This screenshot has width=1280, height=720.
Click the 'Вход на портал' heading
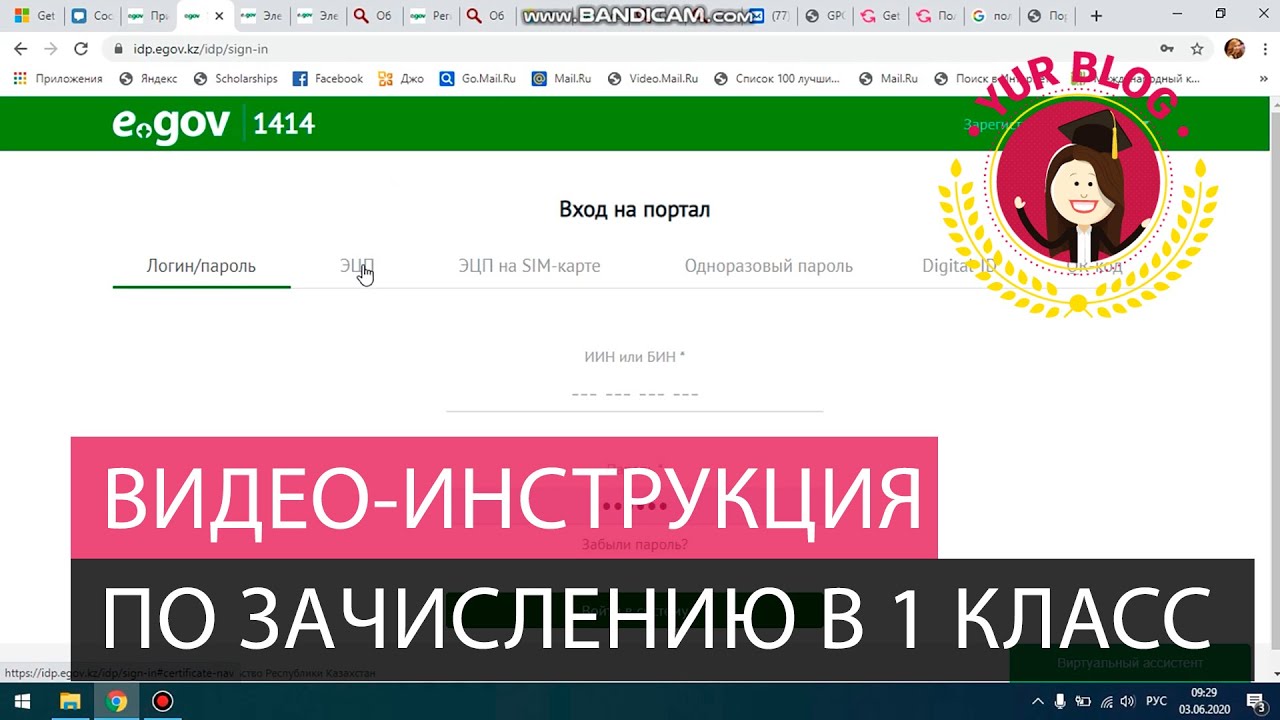[634, 210]
